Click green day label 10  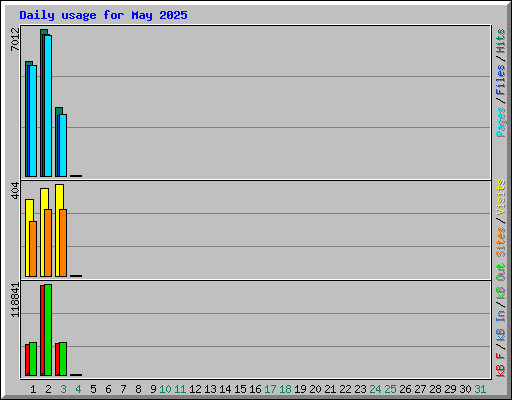coord(165,389)
